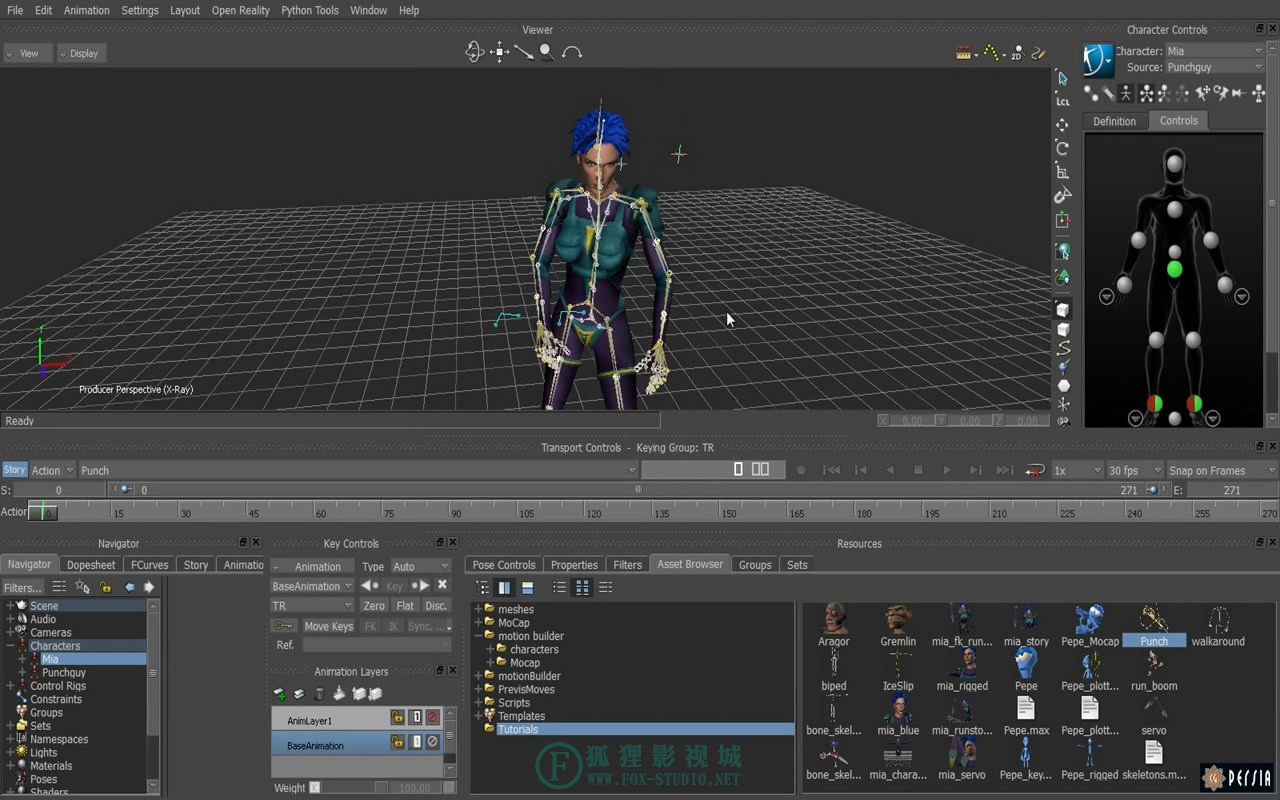Image resolution: width=1280 pixels, height=800 pixels.
Task: Select the Punch asset thumbnail
Action: [1154, 625]
